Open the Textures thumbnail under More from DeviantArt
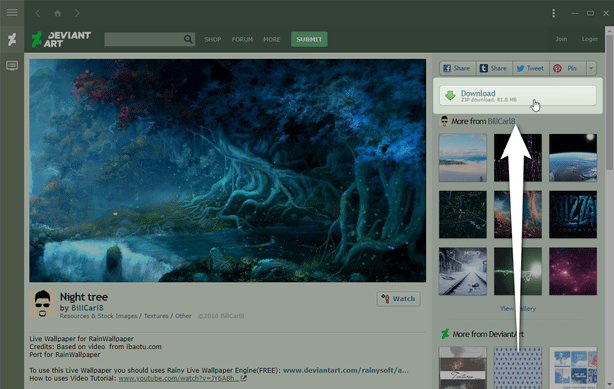 [x=463, y=367]
